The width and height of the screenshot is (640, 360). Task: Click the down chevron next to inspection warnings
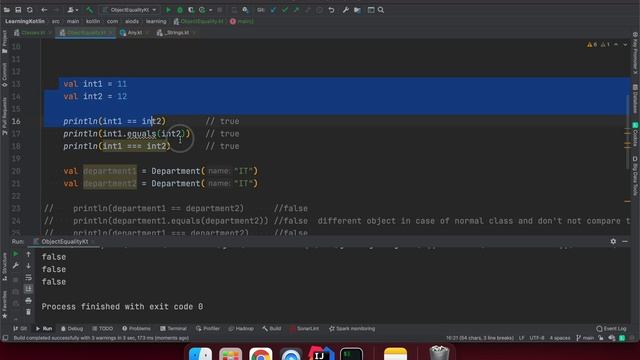click(625, 44)
